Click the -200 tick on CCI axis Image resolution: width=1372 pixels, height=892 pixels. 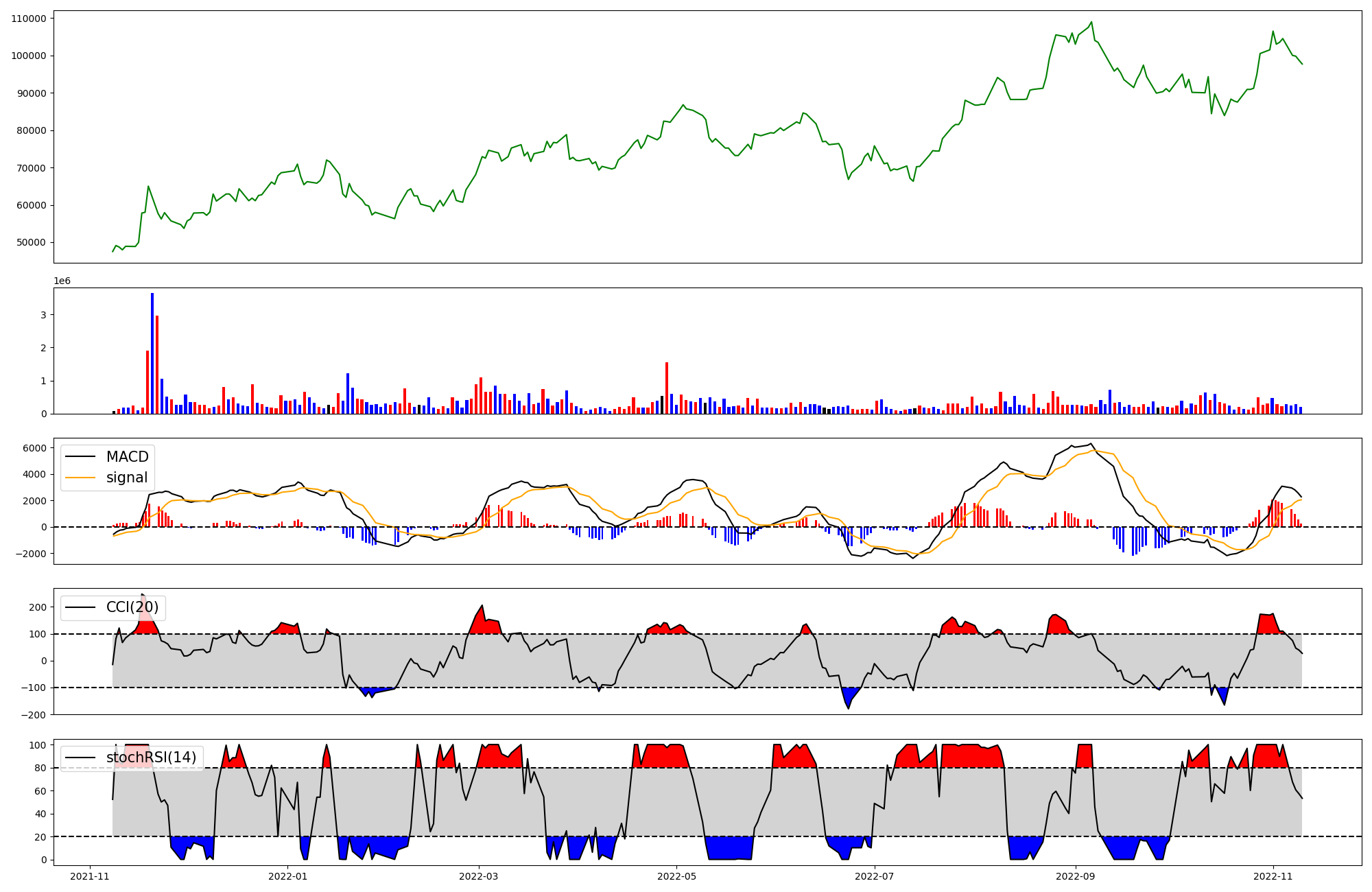point(34,715)
